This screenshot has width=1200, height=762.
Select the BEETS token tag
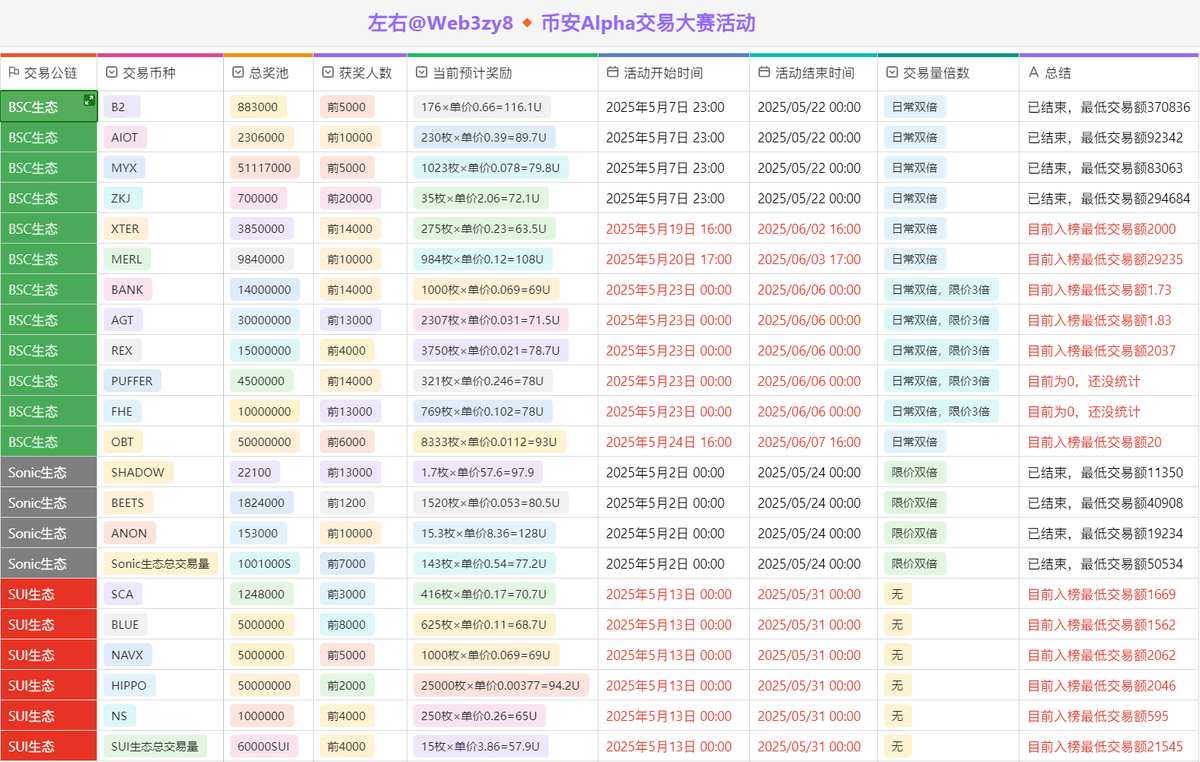[128, 503]
